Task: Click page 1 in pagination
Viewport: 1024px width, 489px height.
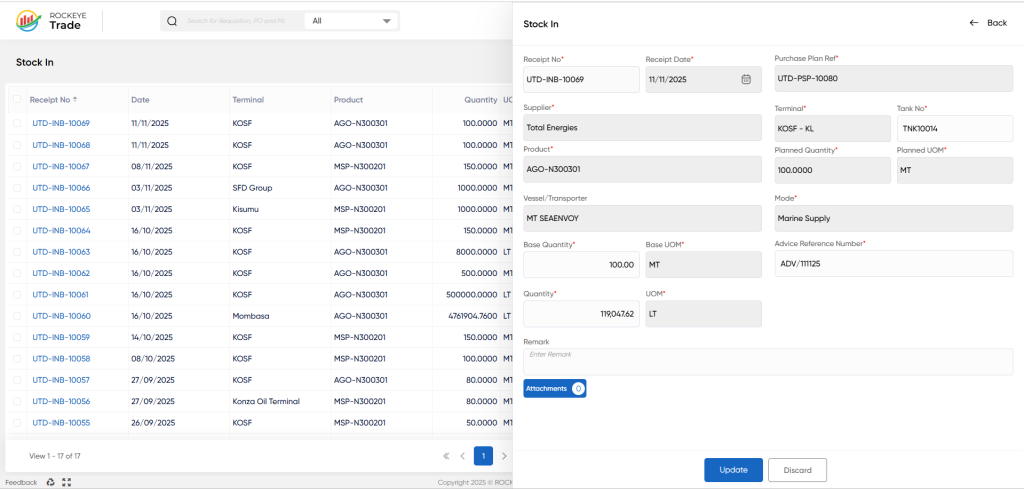Action: pos(483,456)
